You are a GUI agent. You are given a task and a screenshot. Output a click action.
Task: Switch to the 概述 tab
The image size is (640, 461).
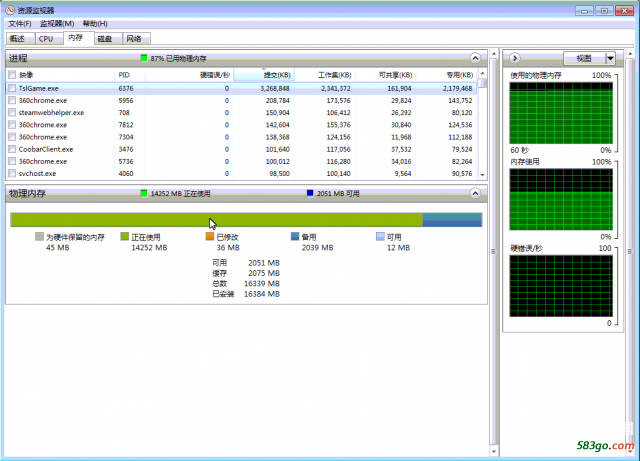click(x=20, y=38)
